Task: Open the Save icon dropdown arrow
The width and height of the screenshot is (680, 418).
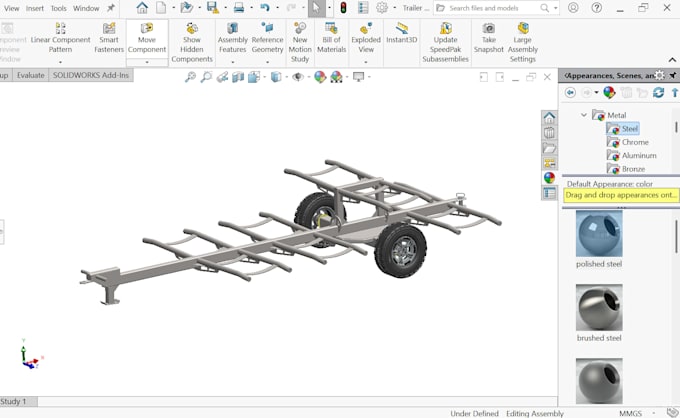Action: [226, 7]
